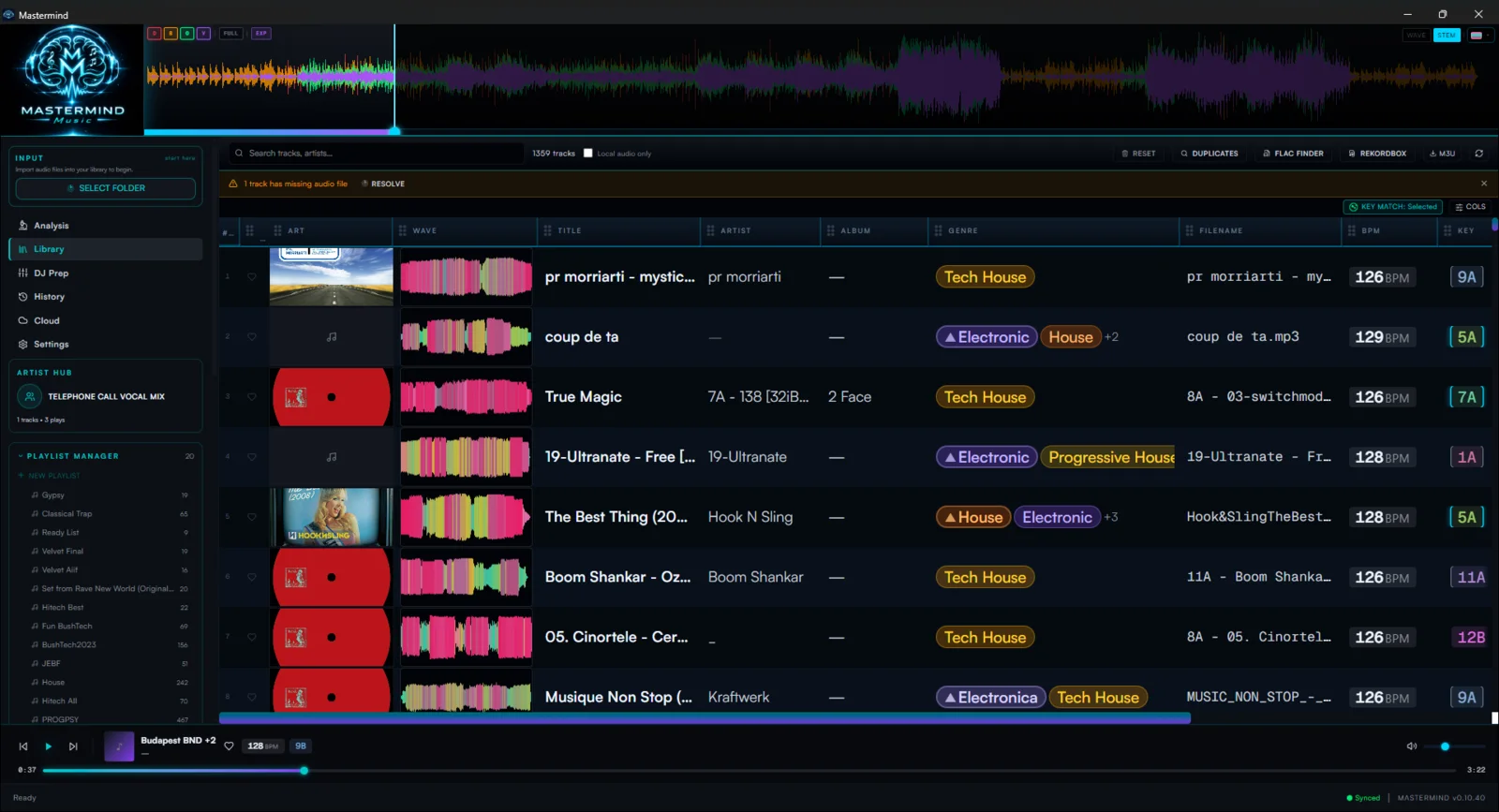This screenshot has width=1499, height=812.
Task: Click the WAVE column header
Action: 424,230
